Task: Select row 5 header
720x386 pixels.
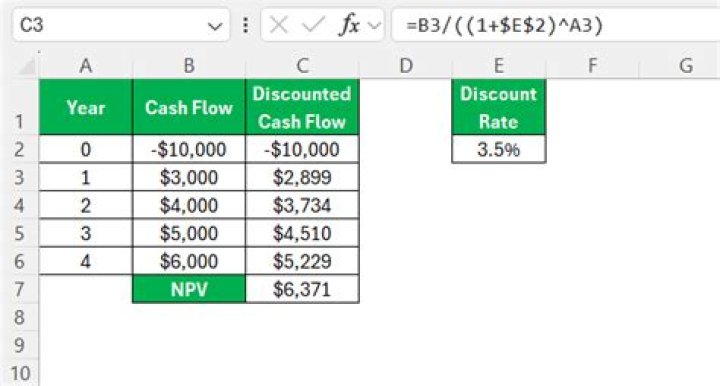Action: tap(19, 233)
